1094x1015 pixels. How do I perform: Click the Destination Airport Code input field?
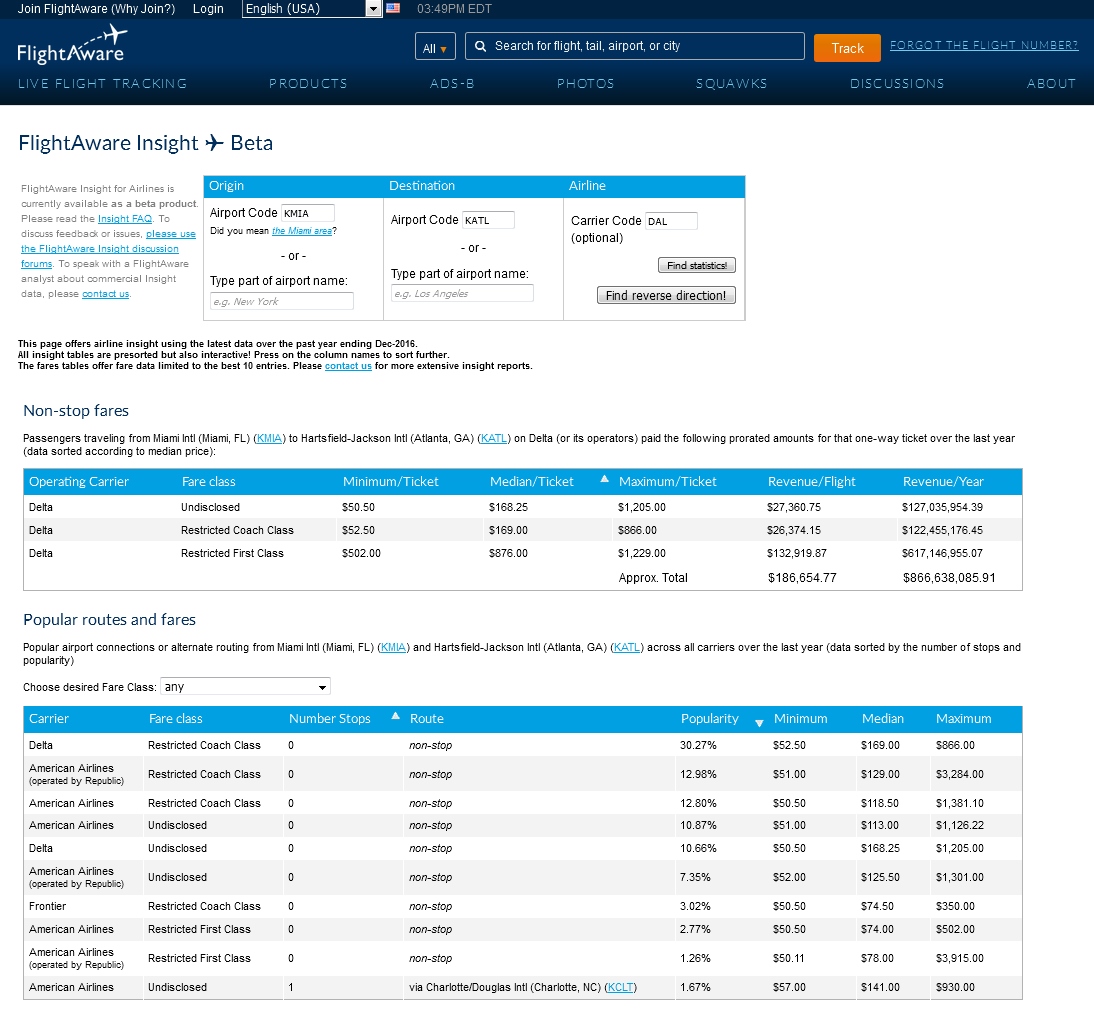(489, 219)
